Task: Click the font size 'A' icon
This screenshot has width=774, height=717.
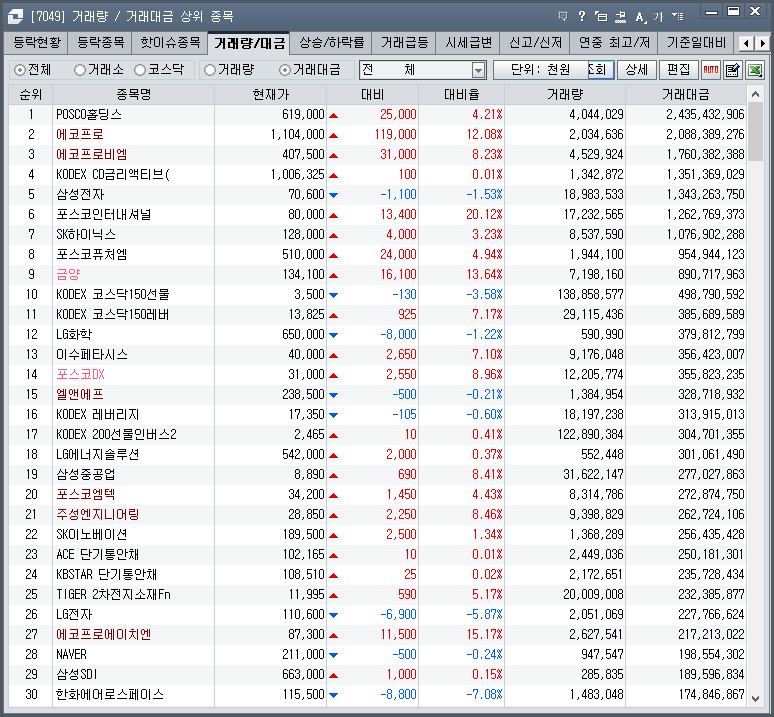Action: (640, 17)
